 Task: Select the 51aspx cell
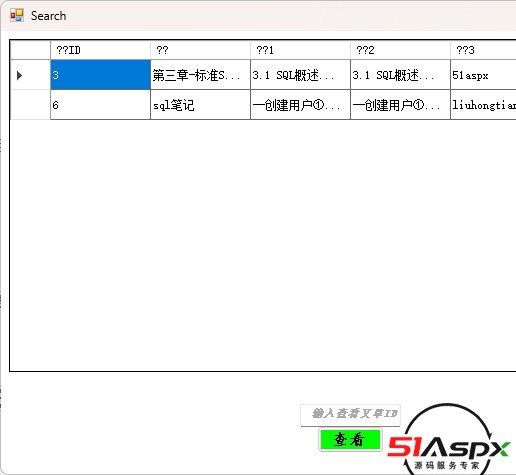[483, 75]
